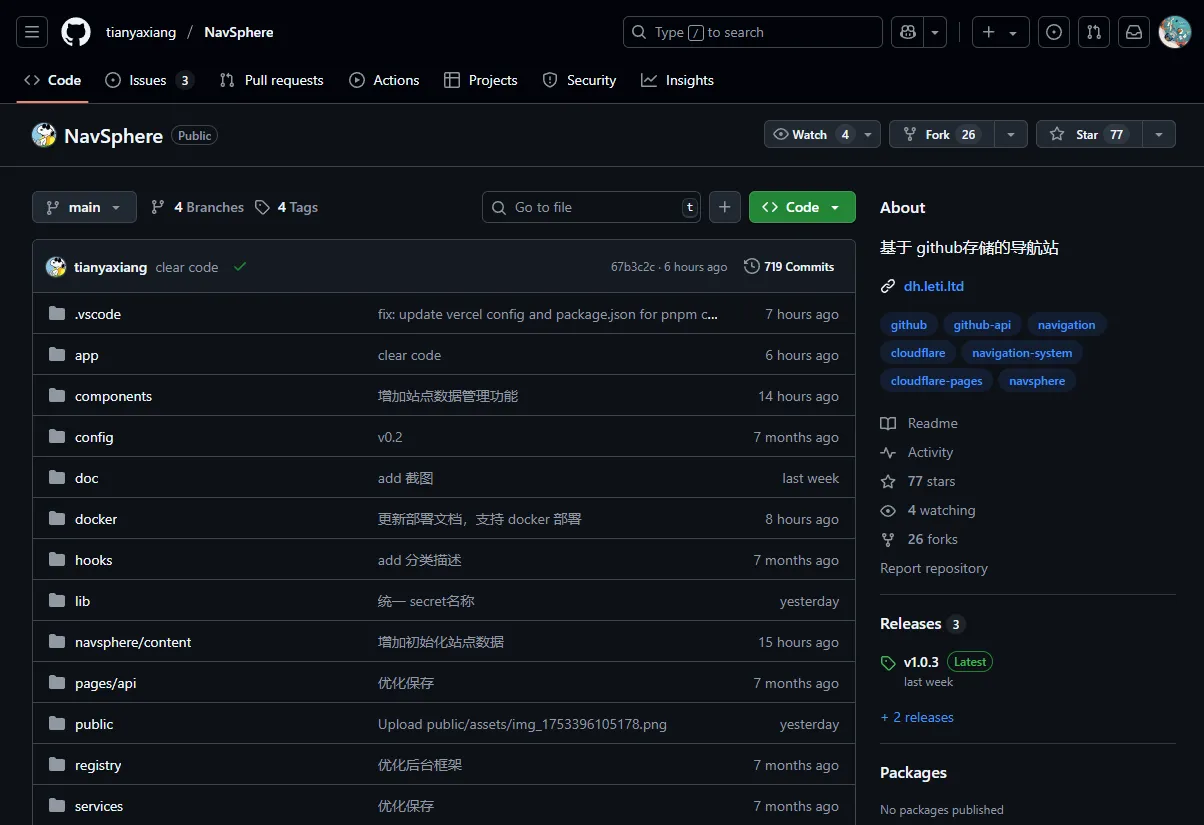Open the main branch selector dropdown

pos(84,207)
